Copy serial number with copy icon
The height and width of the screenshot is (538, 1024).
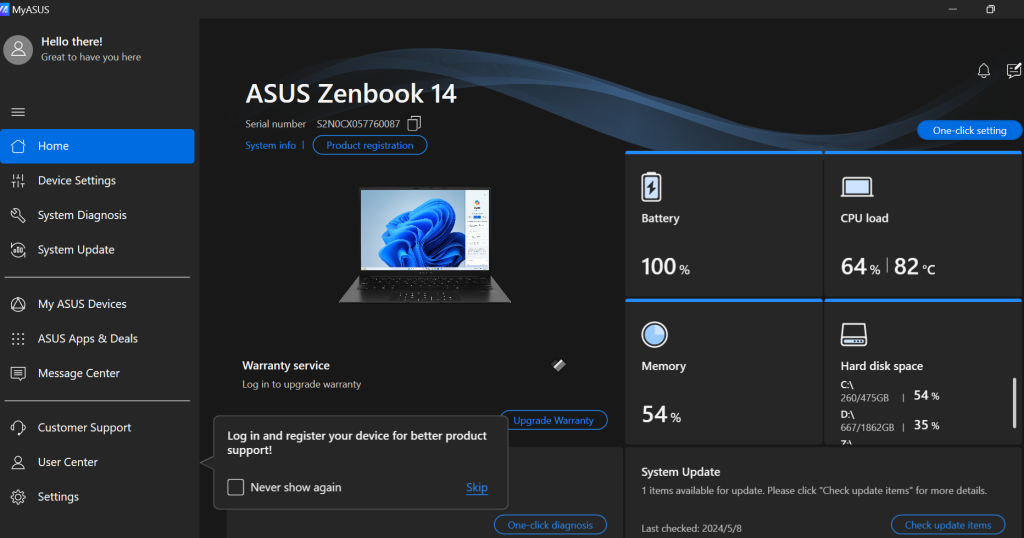coord(414,124)
